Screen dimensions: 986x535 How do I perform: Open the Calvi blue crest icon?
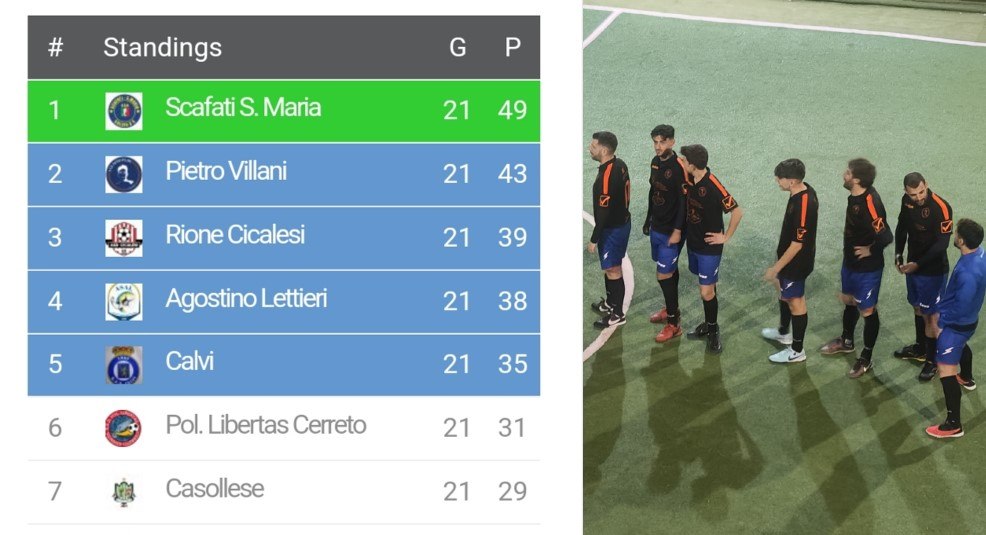click(123, 365)
